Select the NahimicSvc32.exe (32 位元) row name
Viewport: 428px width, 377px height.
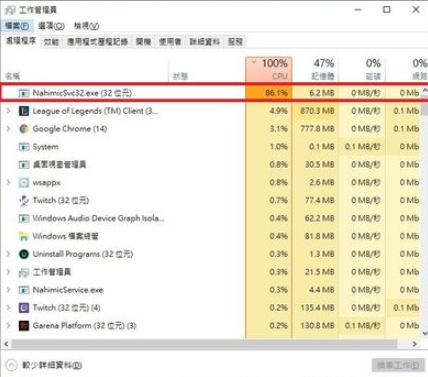(x=82, y=93)
